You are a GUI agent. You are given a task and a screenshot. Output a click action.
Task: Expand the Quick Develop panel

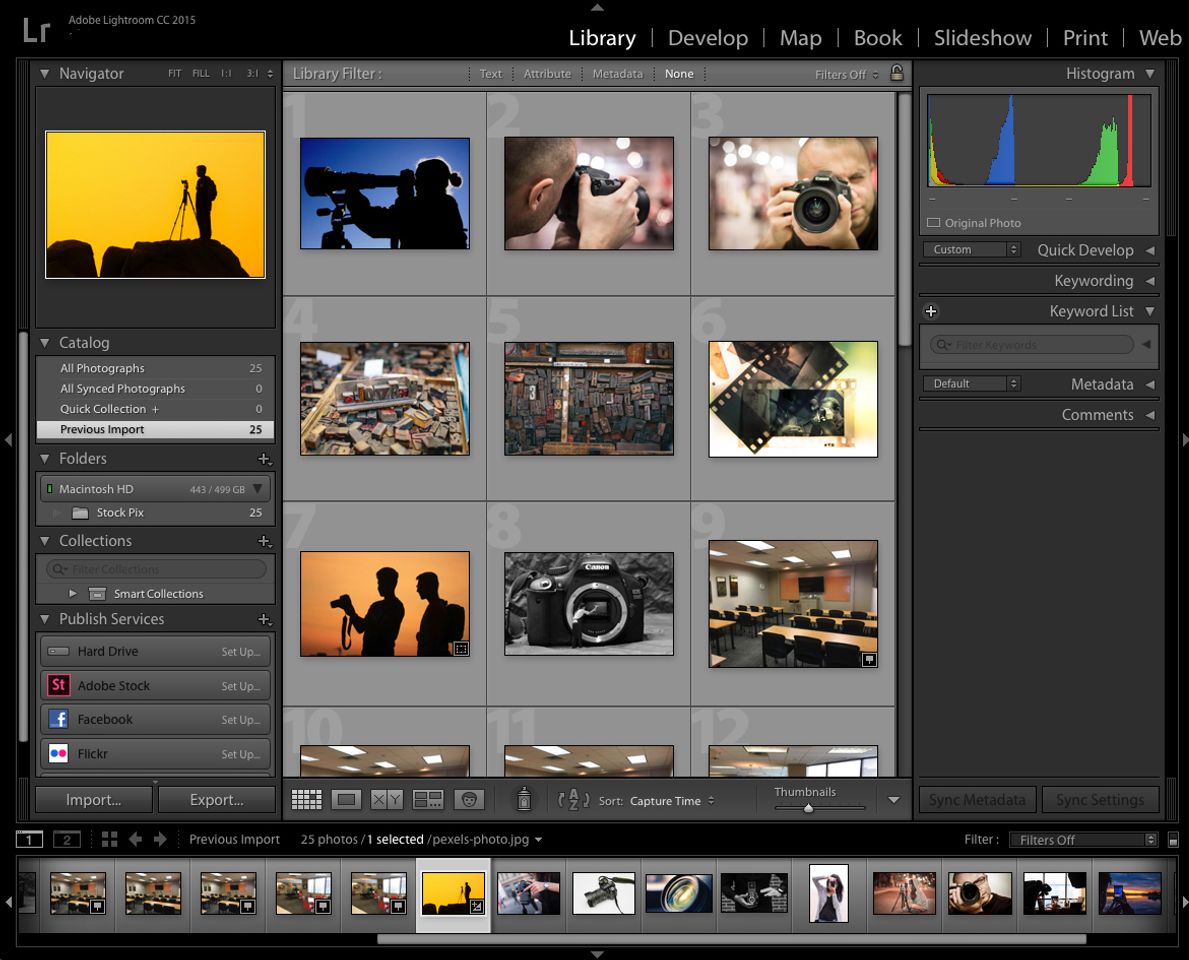point(1150,250)
